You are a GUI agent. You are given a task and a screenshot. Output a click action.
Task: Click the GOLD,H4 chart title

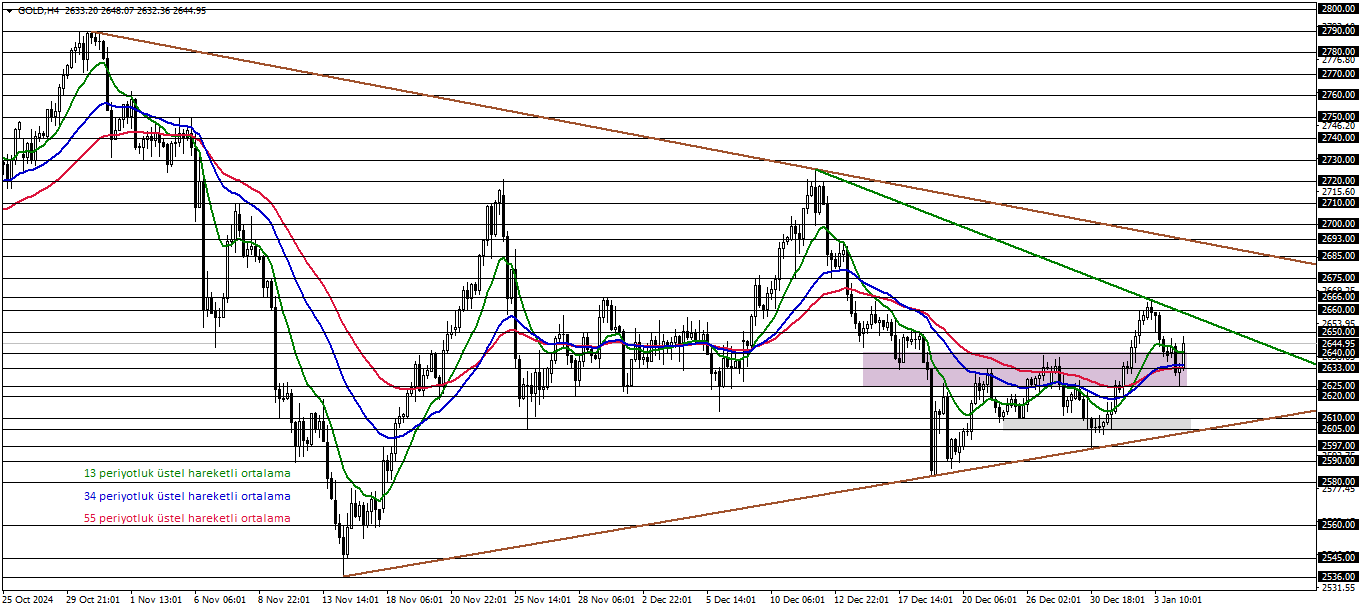pyautogui.click(x=36, y=10)
